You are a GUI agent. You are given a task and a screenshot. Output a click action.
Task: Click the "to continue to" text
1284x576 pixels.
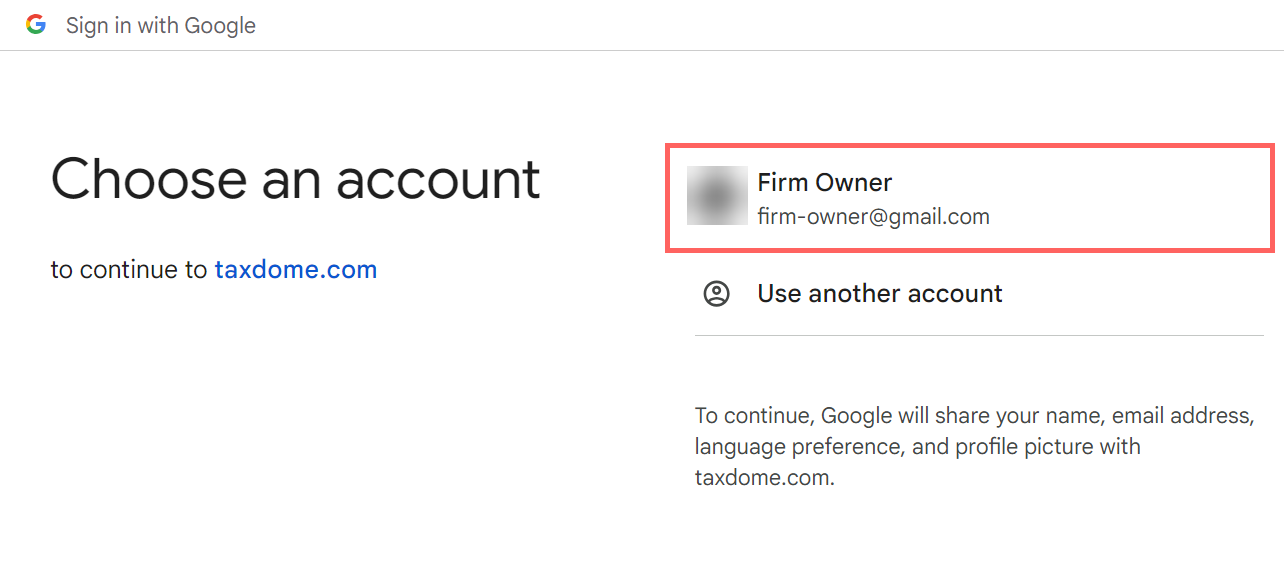[129, 269]
